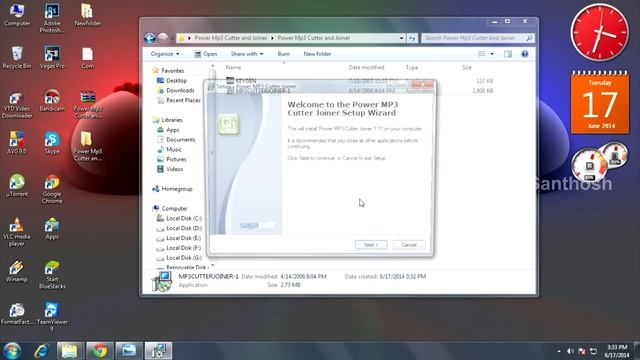Expand the Share with dropdown
Image resolution: width=640 pixels, height=360 pixels.
(x=247, y=54)
